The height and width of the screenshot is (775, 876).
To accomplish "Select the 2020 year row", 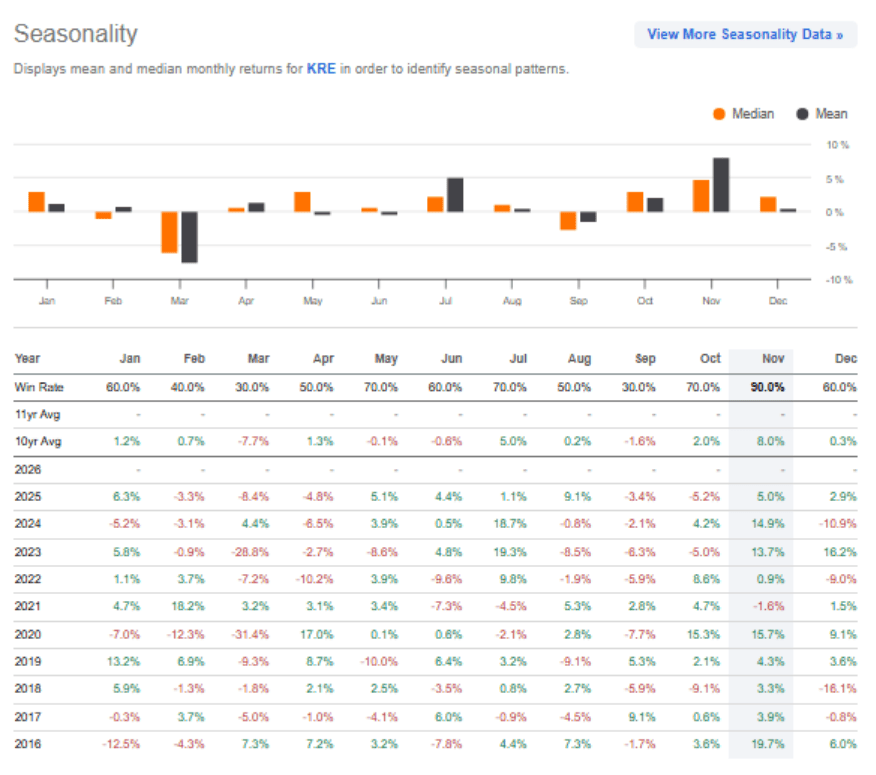I will (29, 633).
